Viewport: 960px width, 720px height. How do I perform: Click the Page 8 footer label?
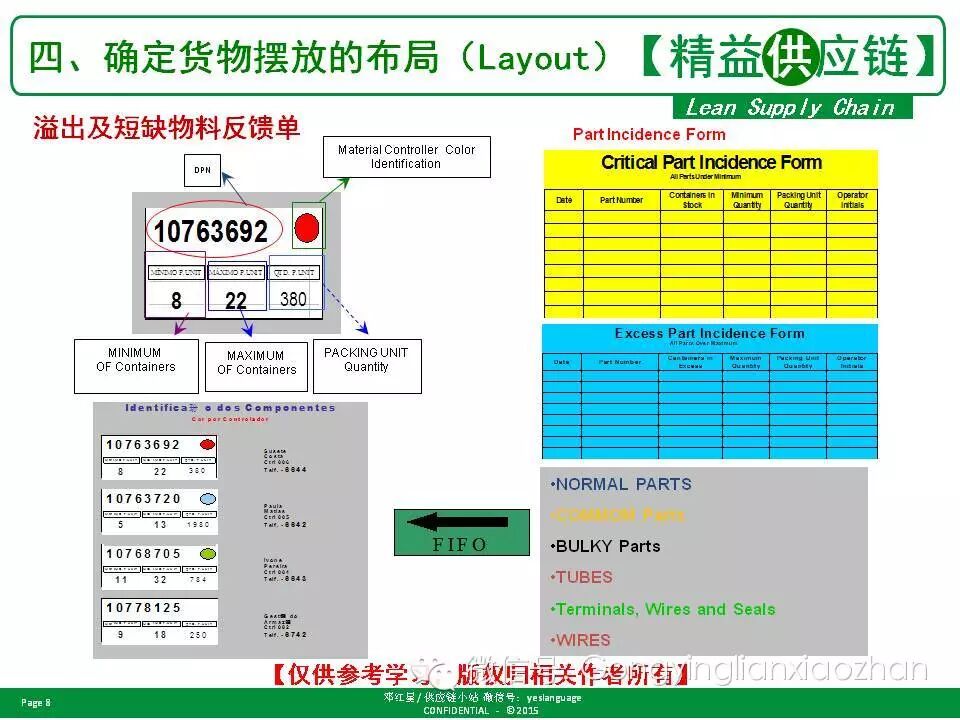click(x=36, y=702)
